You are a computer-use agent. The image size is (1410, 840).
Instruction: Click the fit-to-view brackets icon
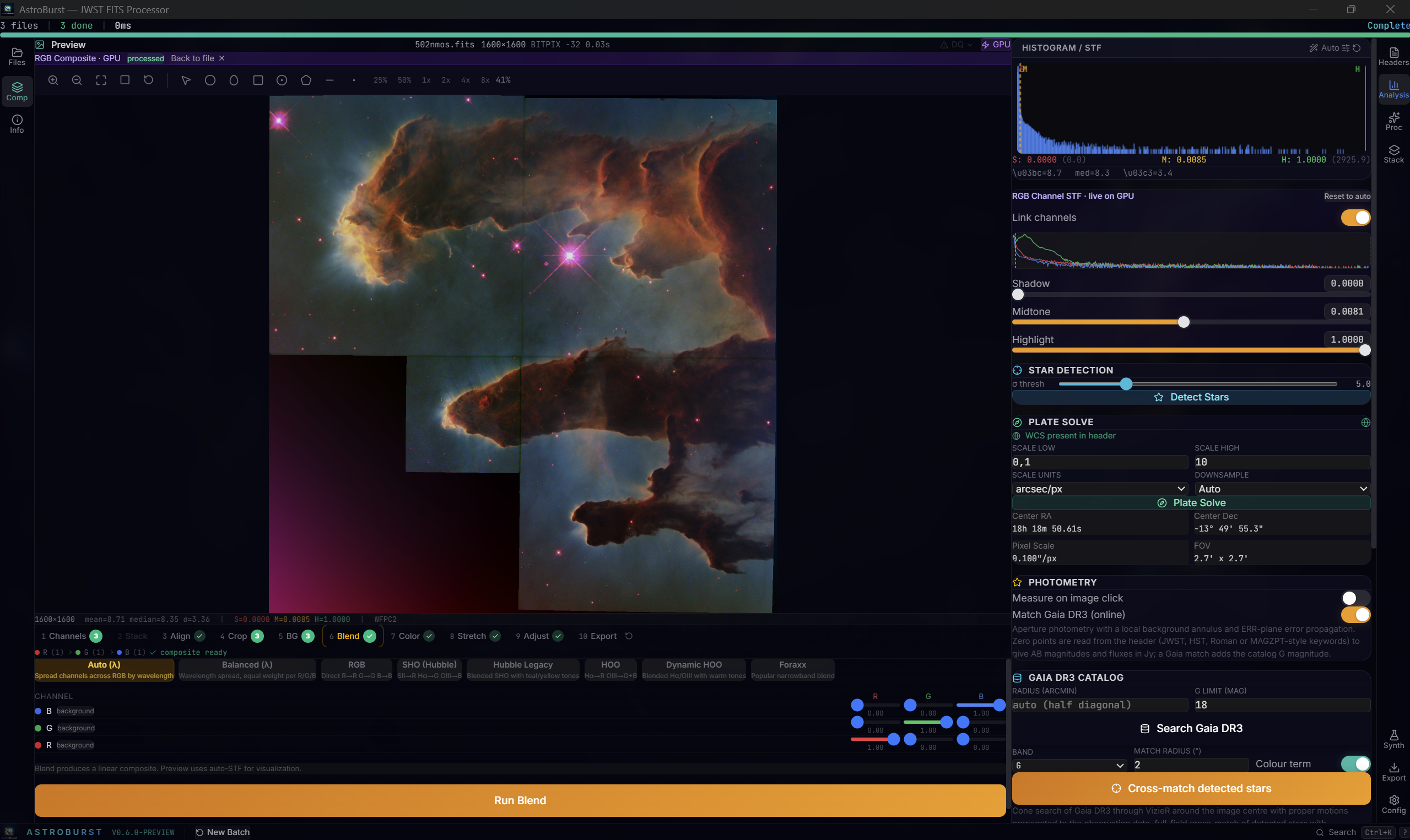(101, 80)
